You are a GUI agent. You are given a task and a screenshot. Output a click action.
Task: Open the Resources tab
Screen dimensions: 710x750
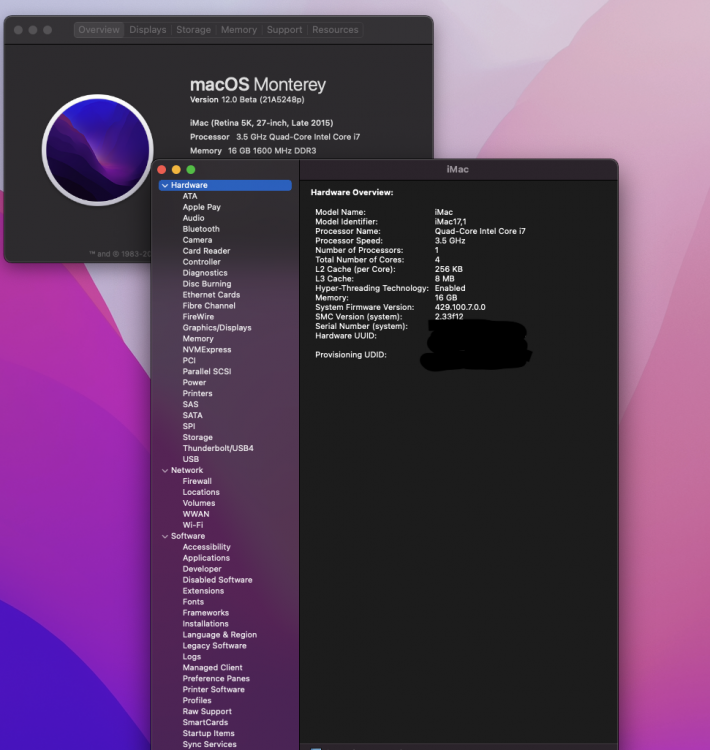335,30
